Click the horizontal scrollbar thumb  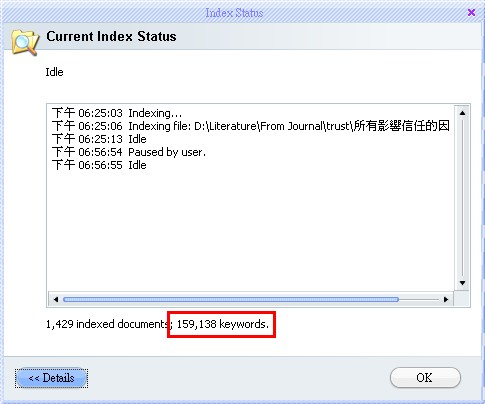[x=231, y=299]
